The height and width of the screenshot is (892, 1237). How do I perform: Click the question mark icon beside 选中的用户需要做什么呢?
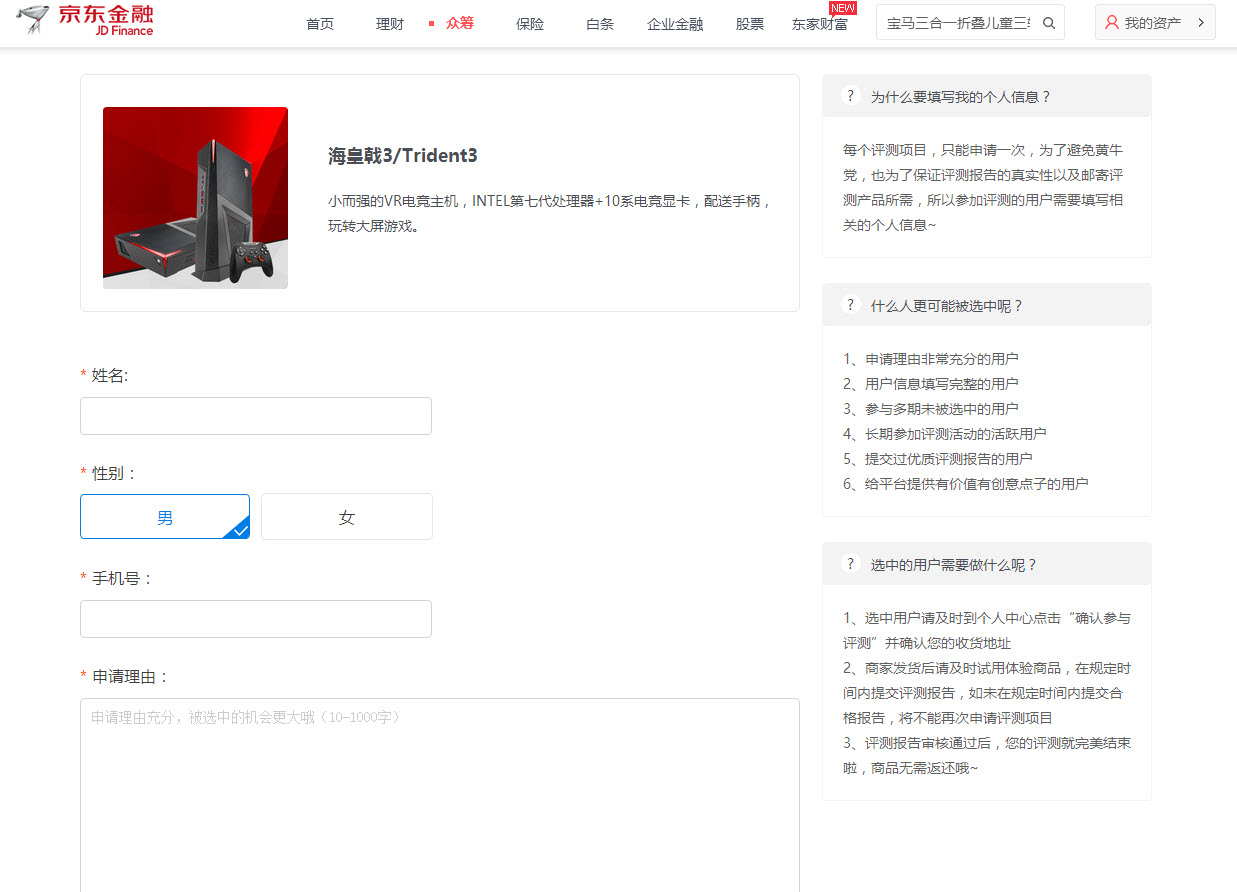pos(850,563)
